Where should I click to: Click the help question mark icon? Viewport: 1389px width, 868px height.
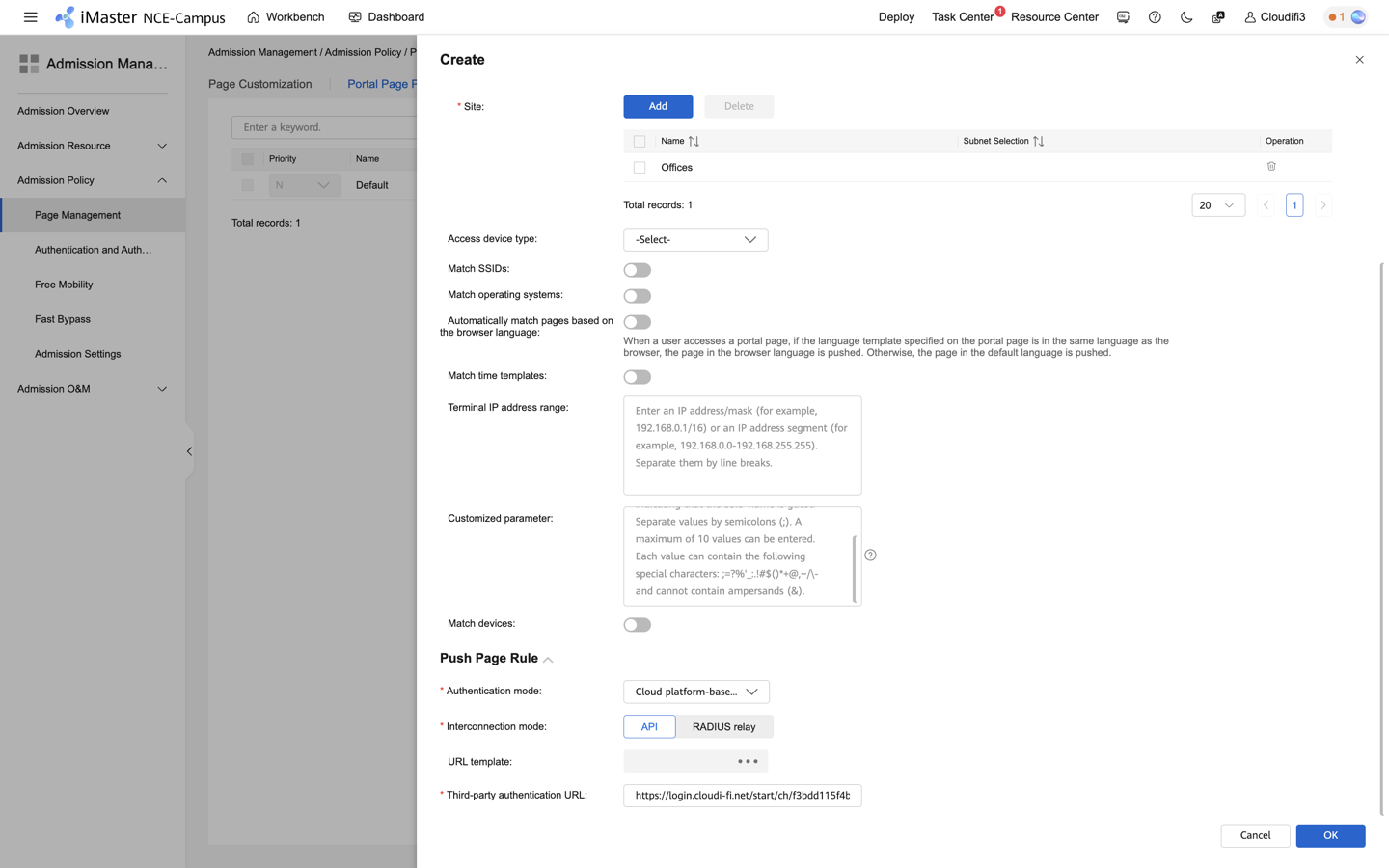1154,16
